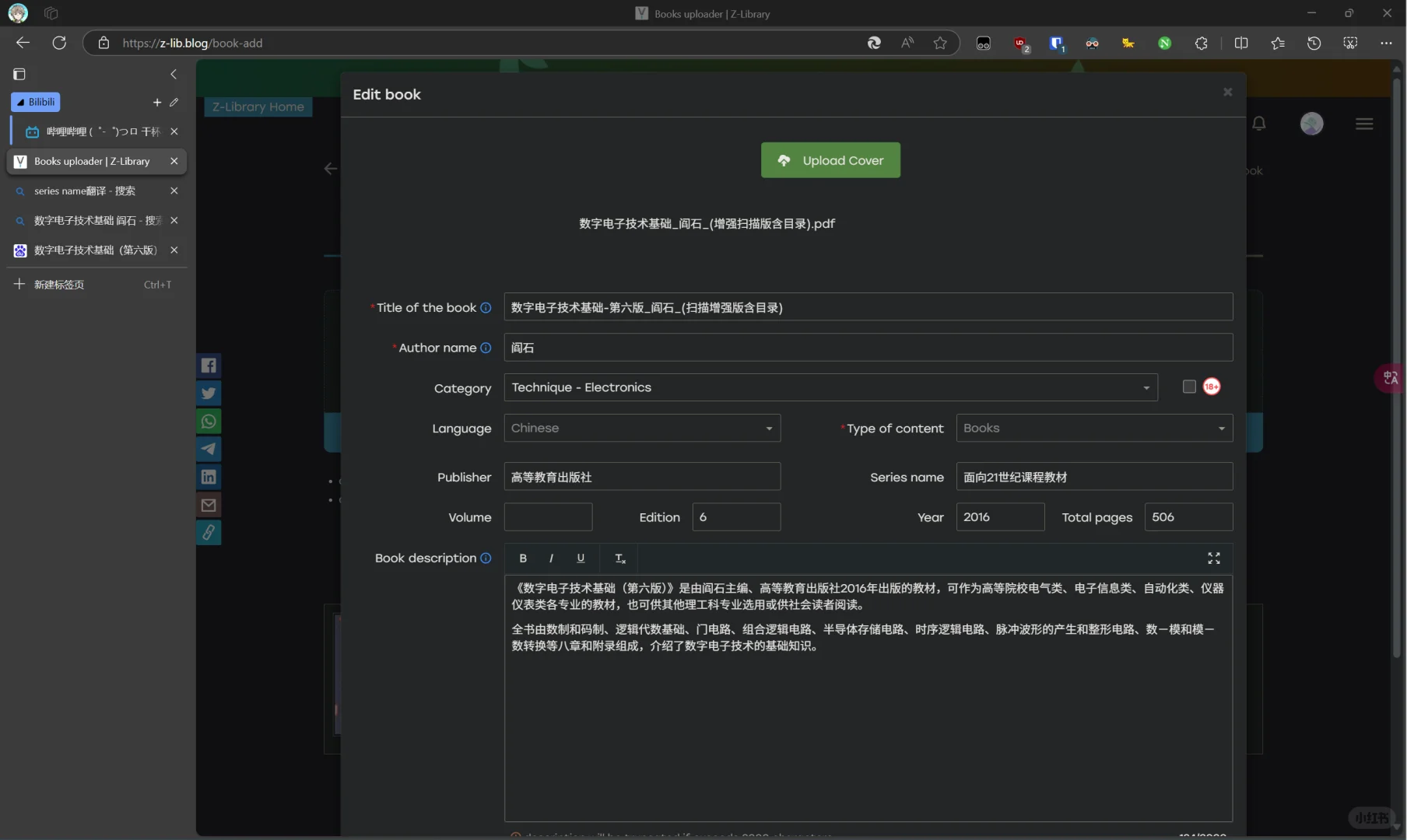Click the Year field

[1000, 517]
